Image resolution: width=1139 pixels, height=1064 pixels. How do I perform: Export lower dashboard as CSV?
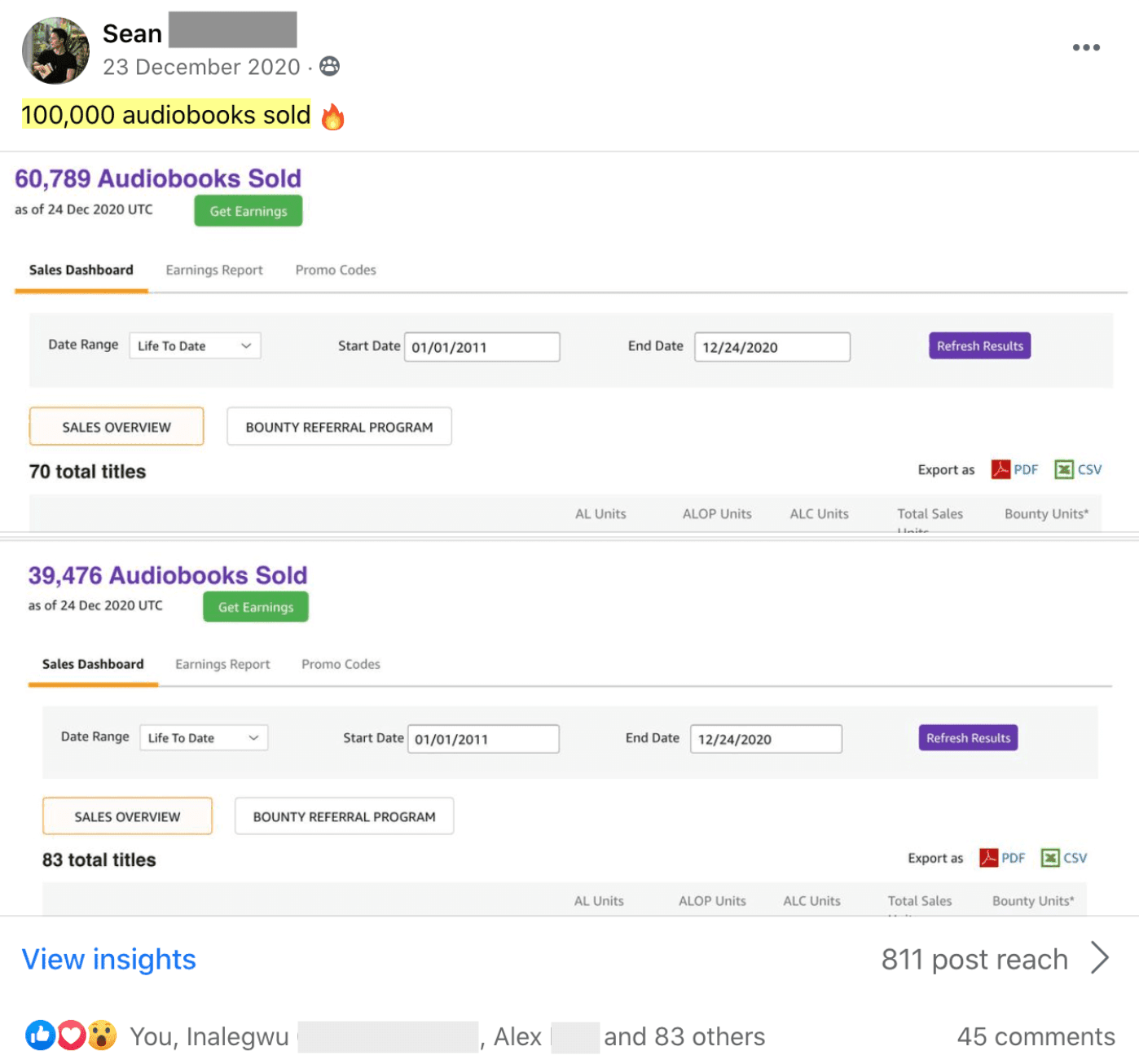(1051, 858)
